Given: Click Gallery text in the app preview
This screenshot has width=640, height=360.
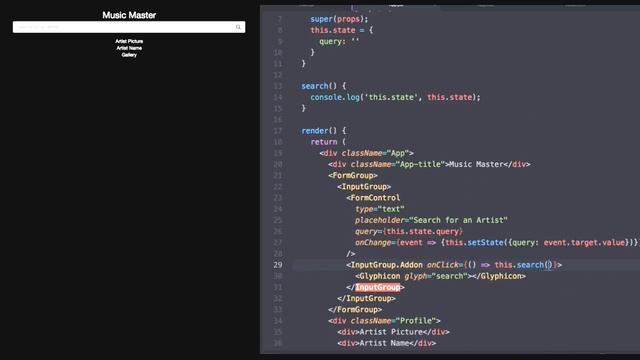Looking at the screenshot, I should (x=129, y=55).
